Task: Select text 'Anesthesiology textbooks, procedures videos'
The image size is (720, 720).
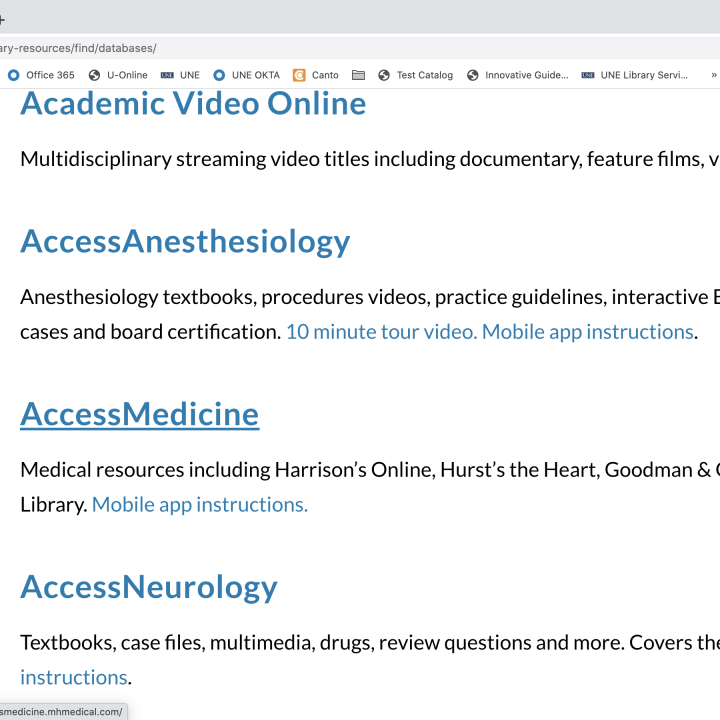Action: coord(225,297)
